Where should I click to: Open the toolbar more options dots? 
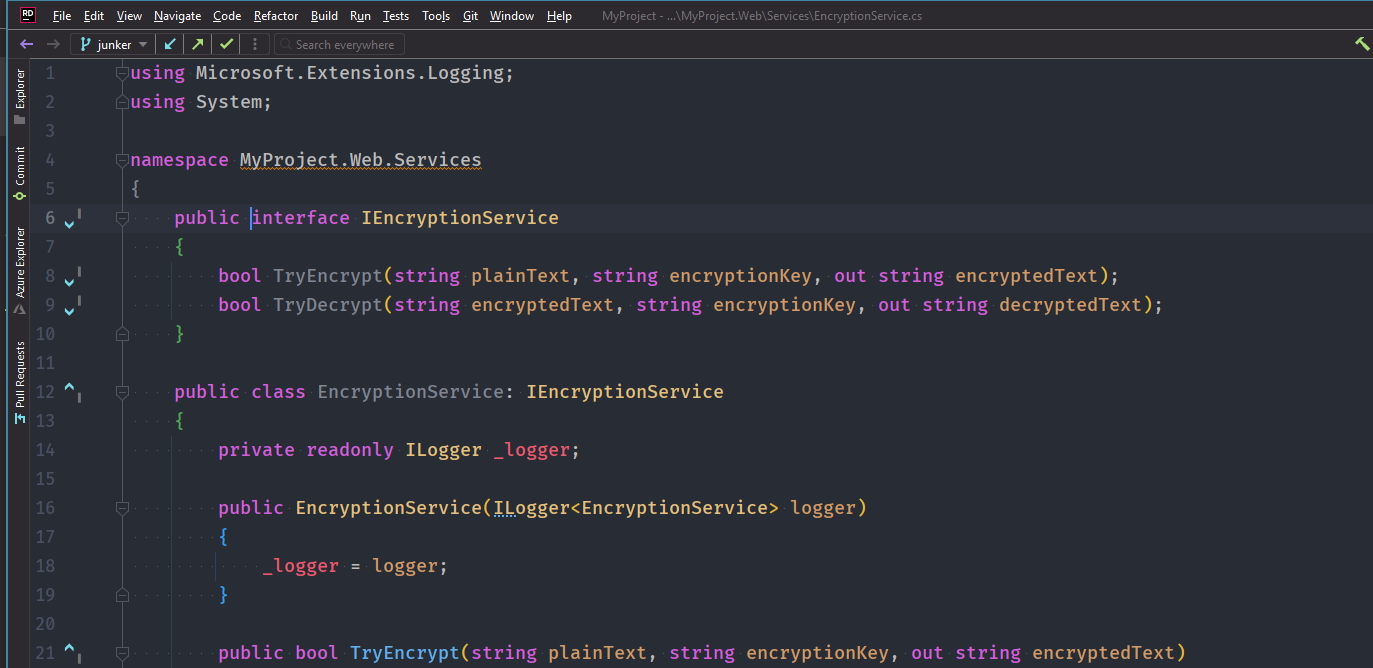[x=255, y=44]
